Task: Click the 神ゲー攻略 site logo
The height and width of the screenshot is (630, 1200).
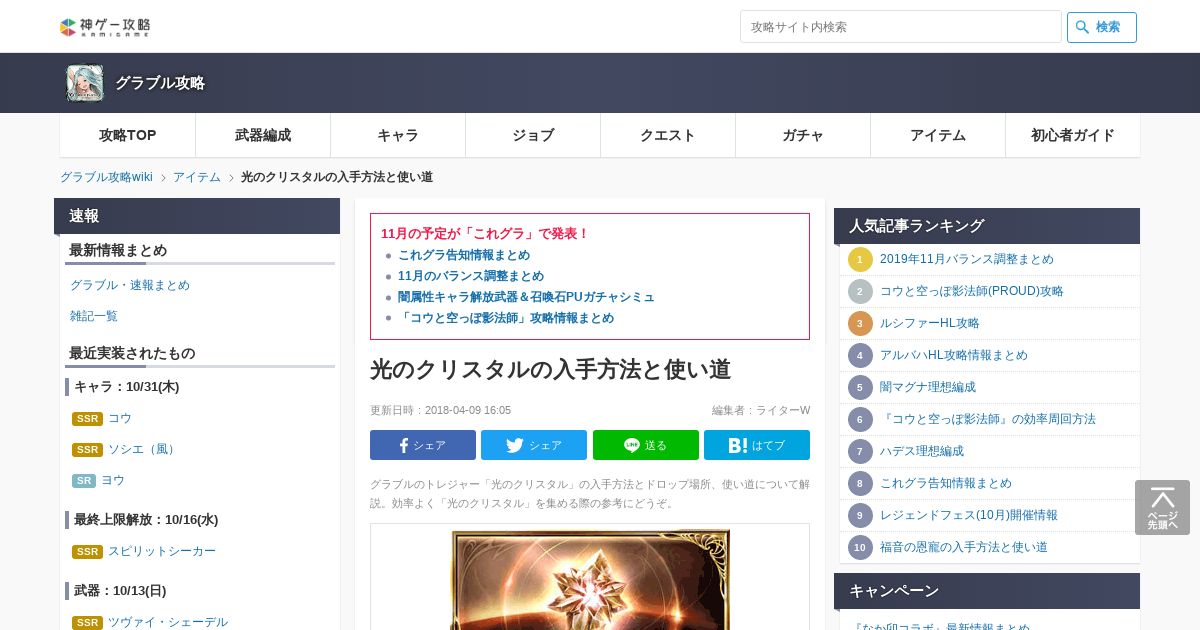Action: [x=105, y=27]
